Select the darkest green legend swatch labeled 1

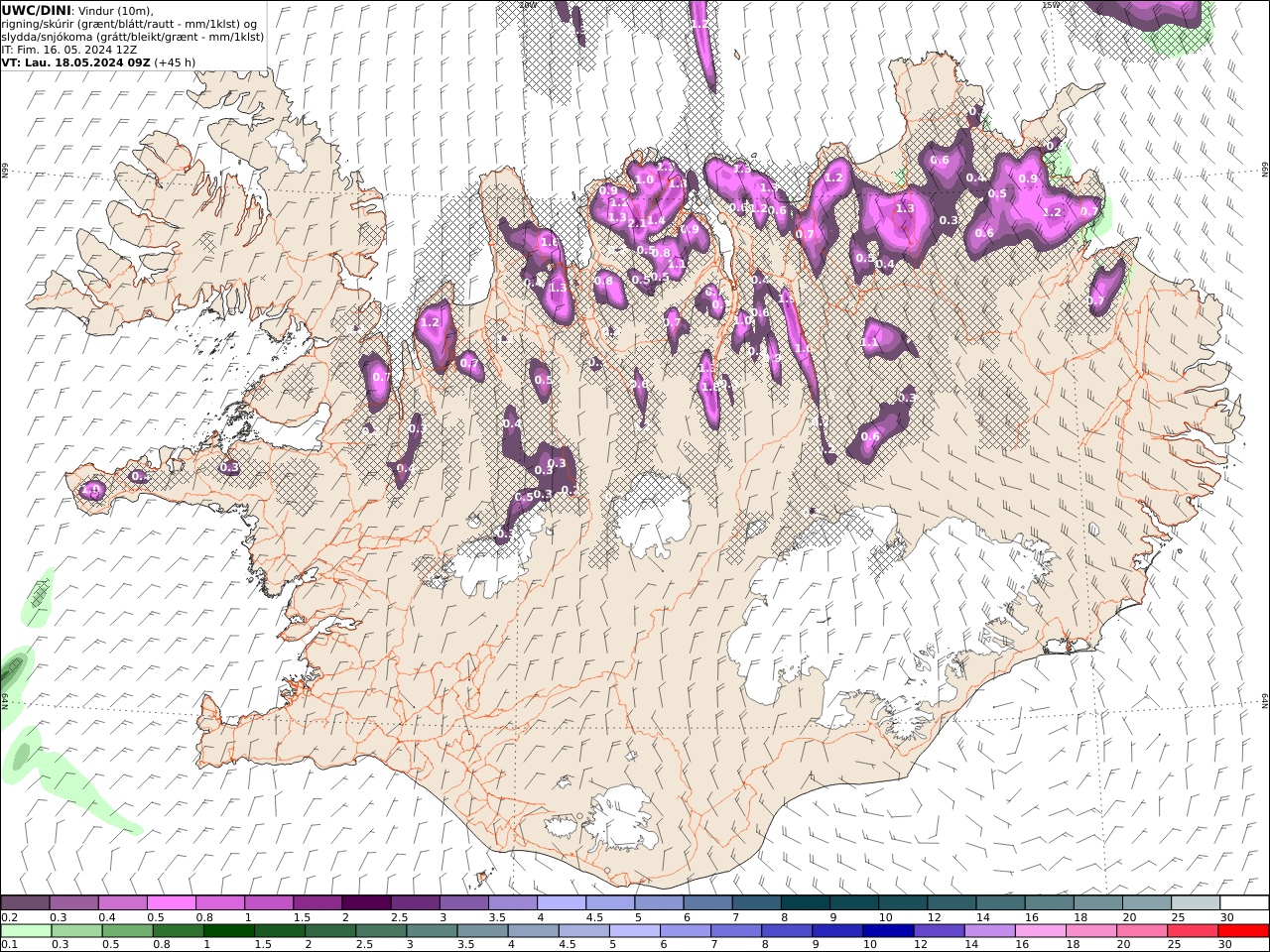pyautogui.click(x=229, y=931)
